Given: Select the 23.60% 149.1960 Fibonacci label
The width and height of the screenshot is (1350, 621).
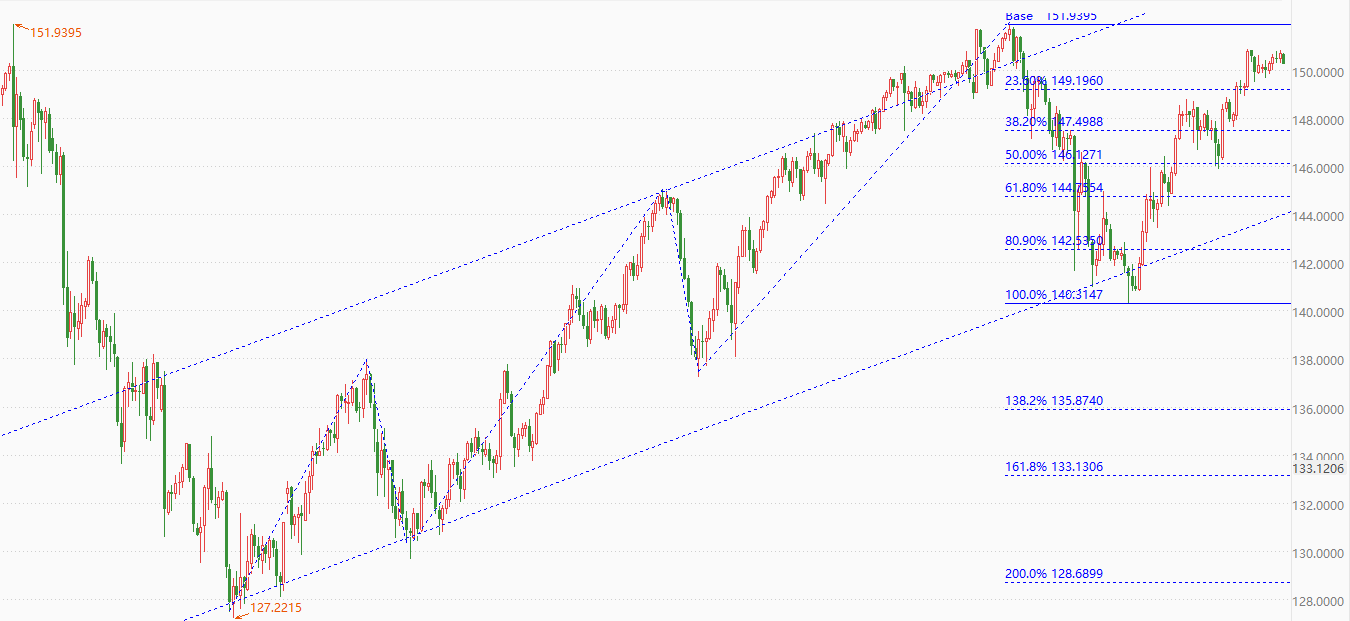Looking at the screenshot, I should [1054, 81].
